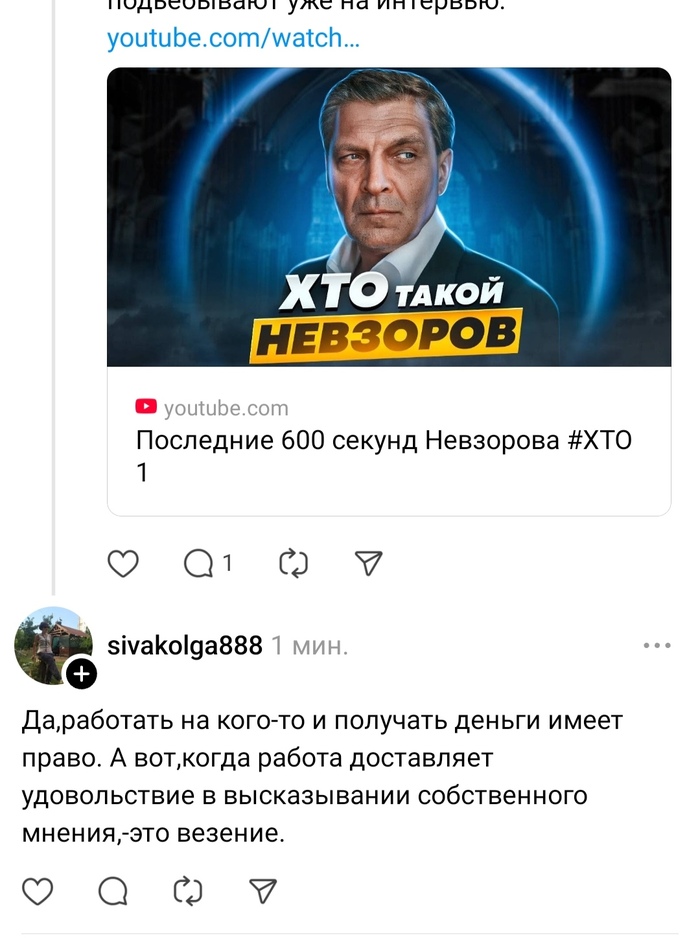
Task: Tap the 1 мин. timestamp on the comment
Action: 310,645
